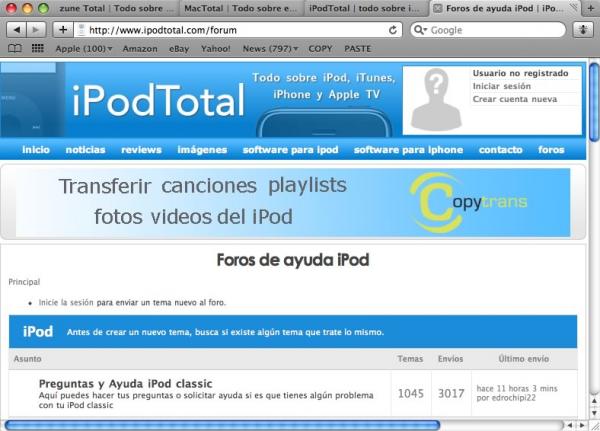
Task: Open contacto in the site menu
Action: tap(501, 150)
